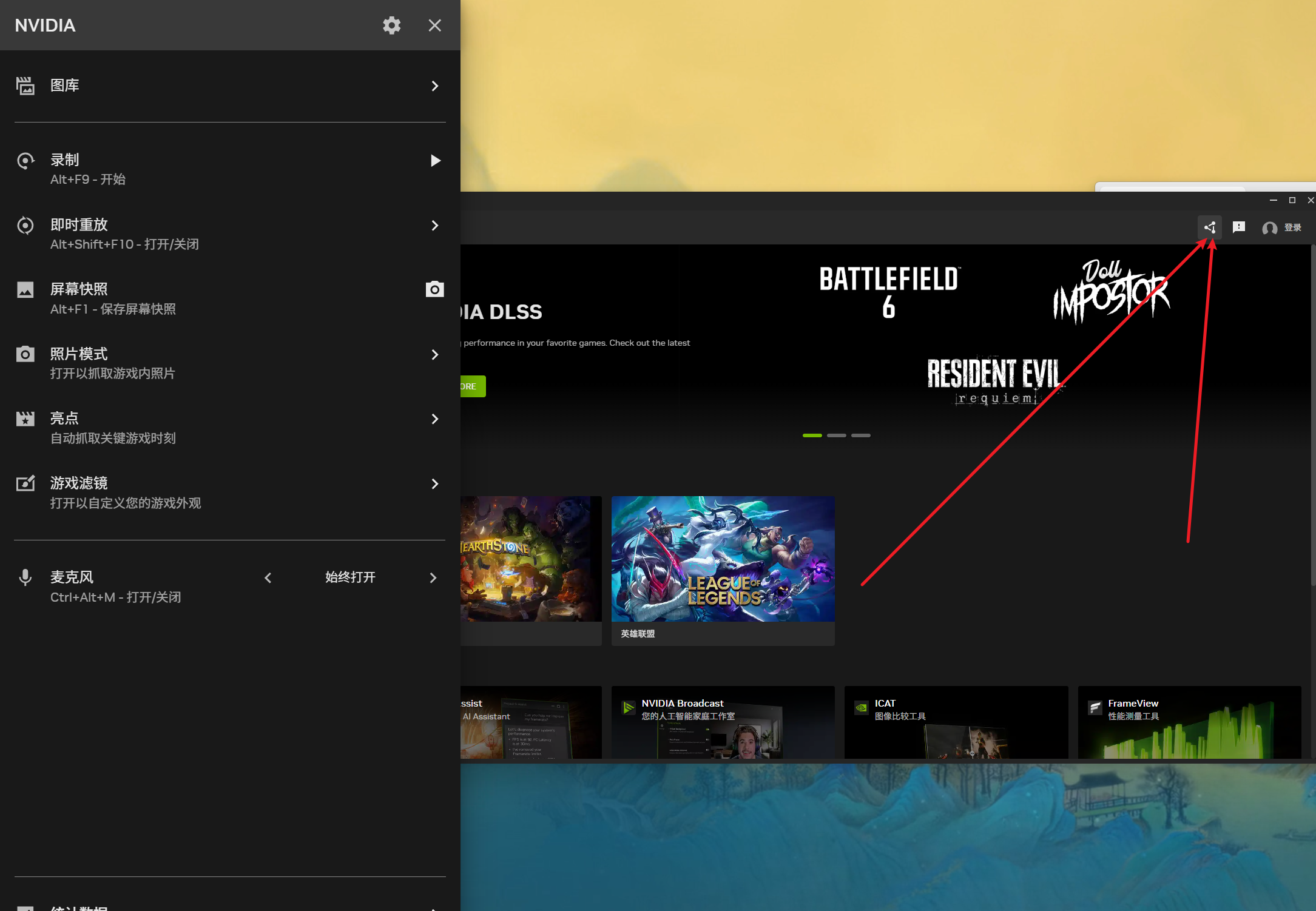1316x911 pixels.
Task: Click the microphone icon for 麦克风
Action: click(25, 577)
